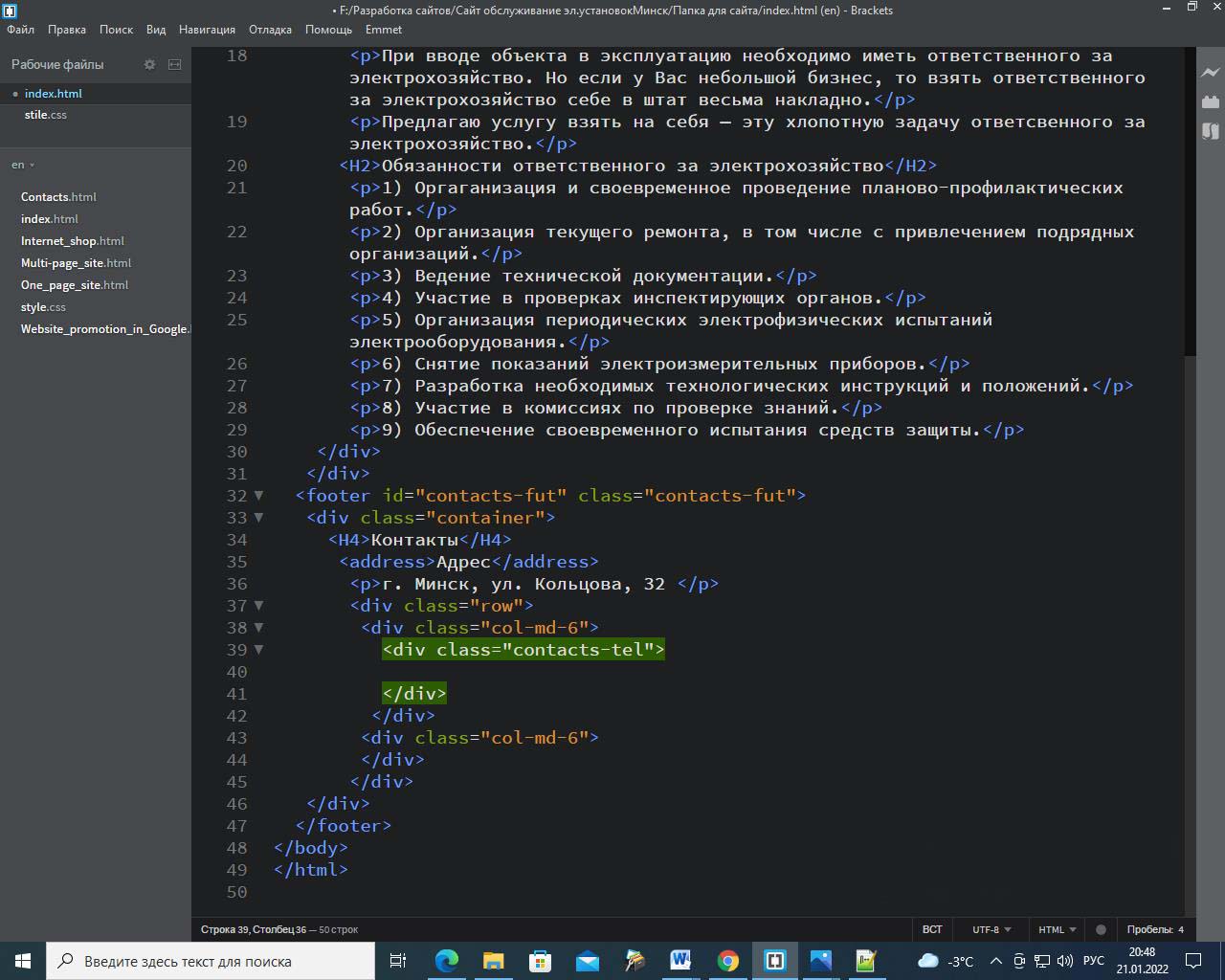Screen dimensions: 1225x980
Task: Open Contacts.html from project tree
Action: [x=58, y=197]
